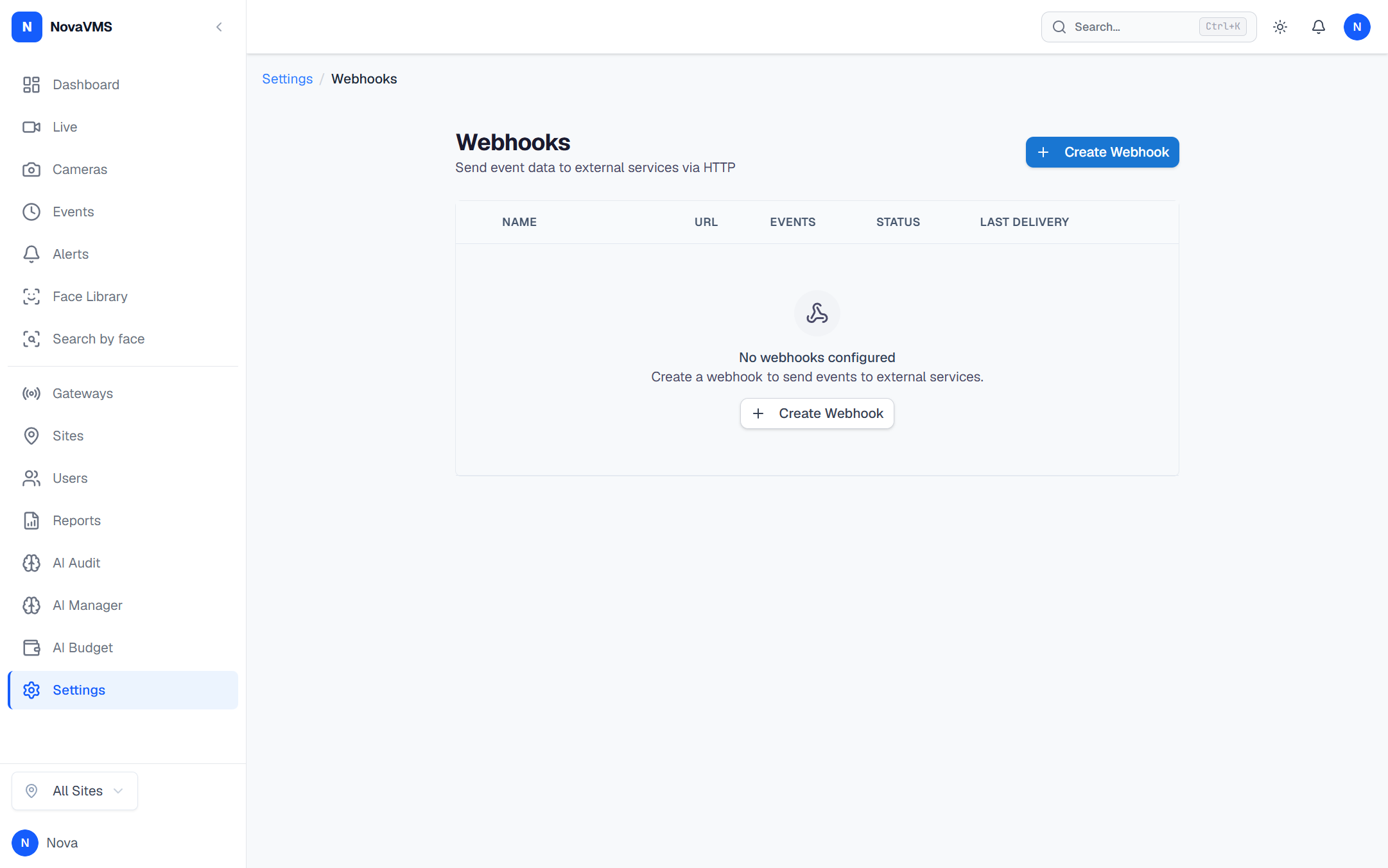Viewport: 1388px width, 868px height.
Task: Follow the Settings breadcrumb link
Action: tap(287, 79)
